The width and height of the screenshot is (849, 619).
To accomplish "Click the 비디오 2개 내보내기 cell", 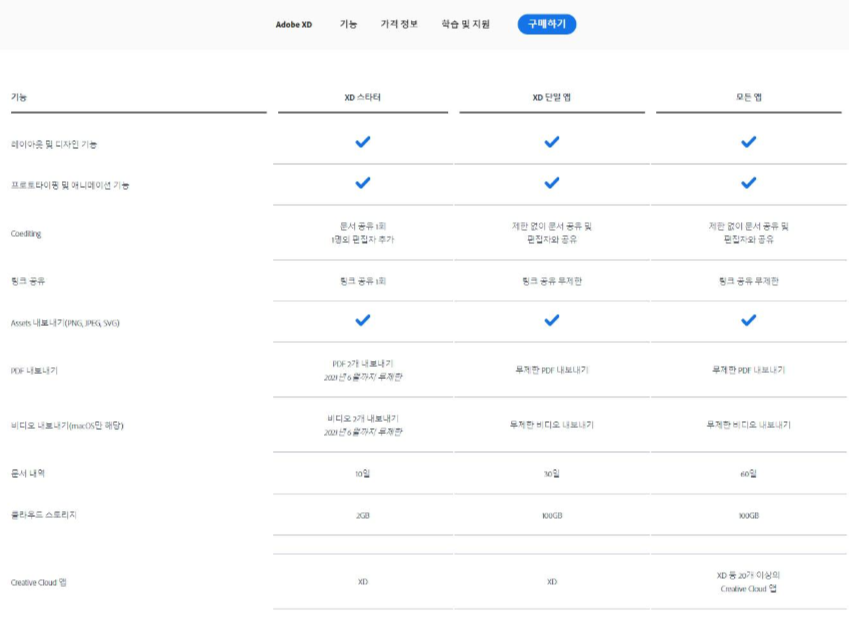I will [x=363, y=426].
